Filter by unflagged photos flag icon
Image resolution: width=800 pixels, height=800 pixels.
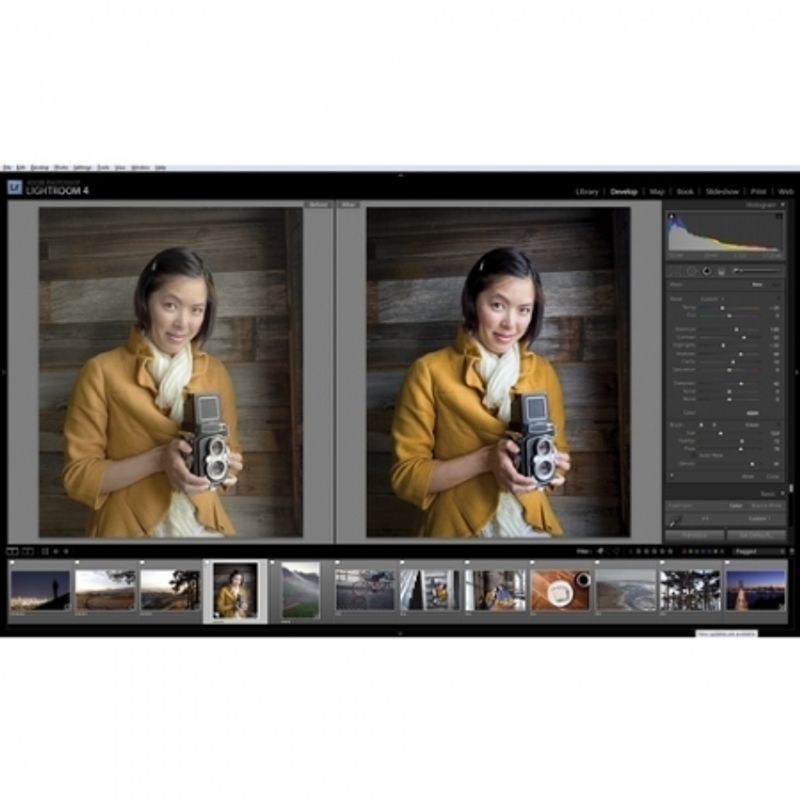coord(609,551)
